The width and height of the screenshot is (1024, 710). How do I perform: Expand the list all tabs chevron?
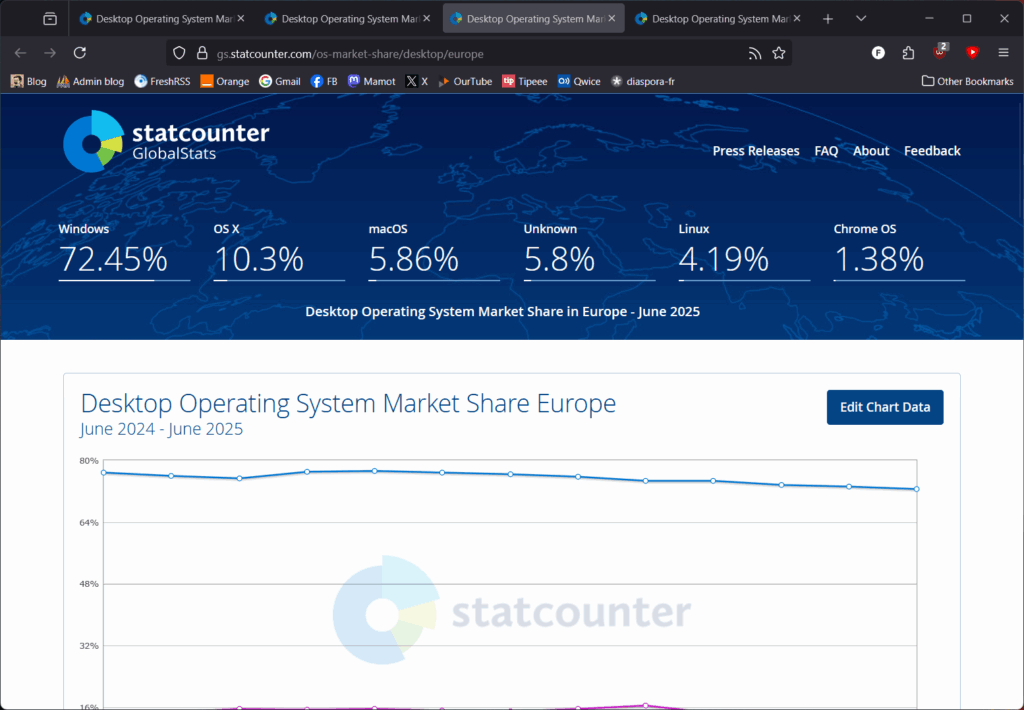861,19
